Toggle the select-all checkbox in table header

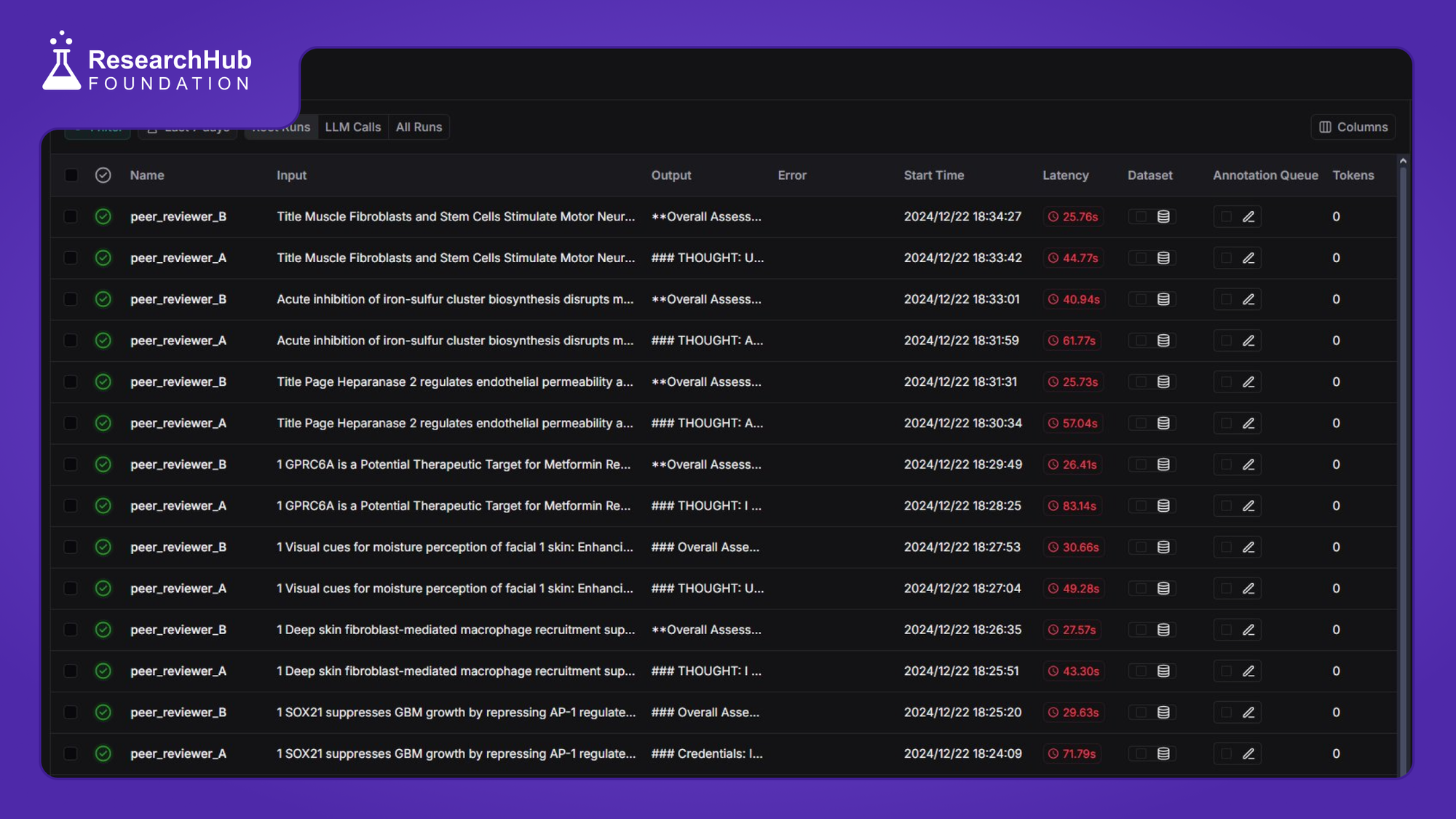(71, 175)
